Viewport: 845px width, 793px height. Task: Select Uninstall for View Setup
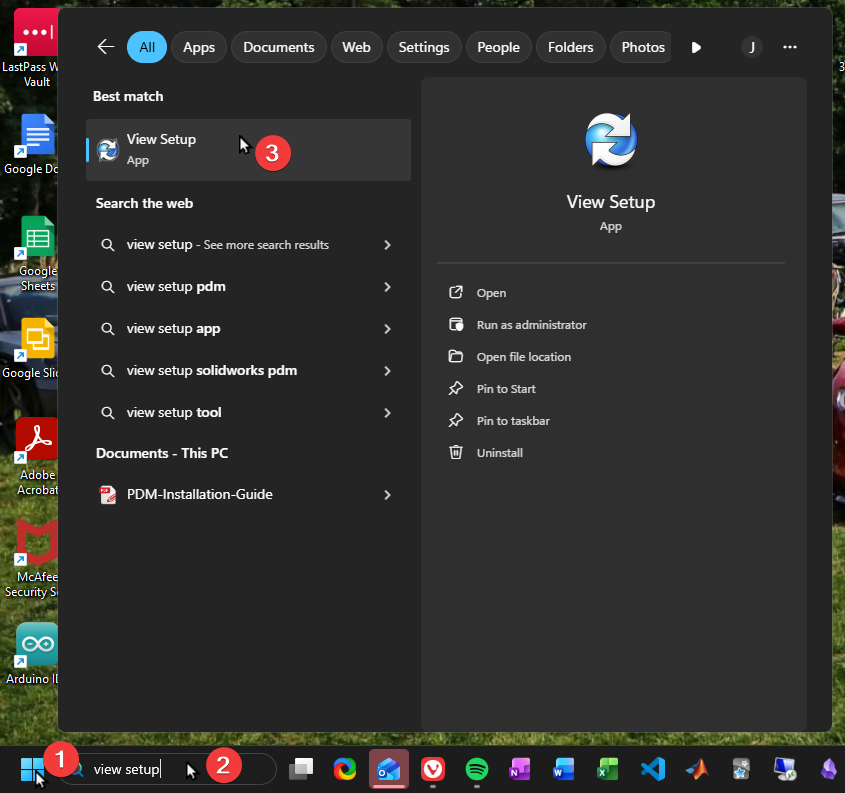499,453
